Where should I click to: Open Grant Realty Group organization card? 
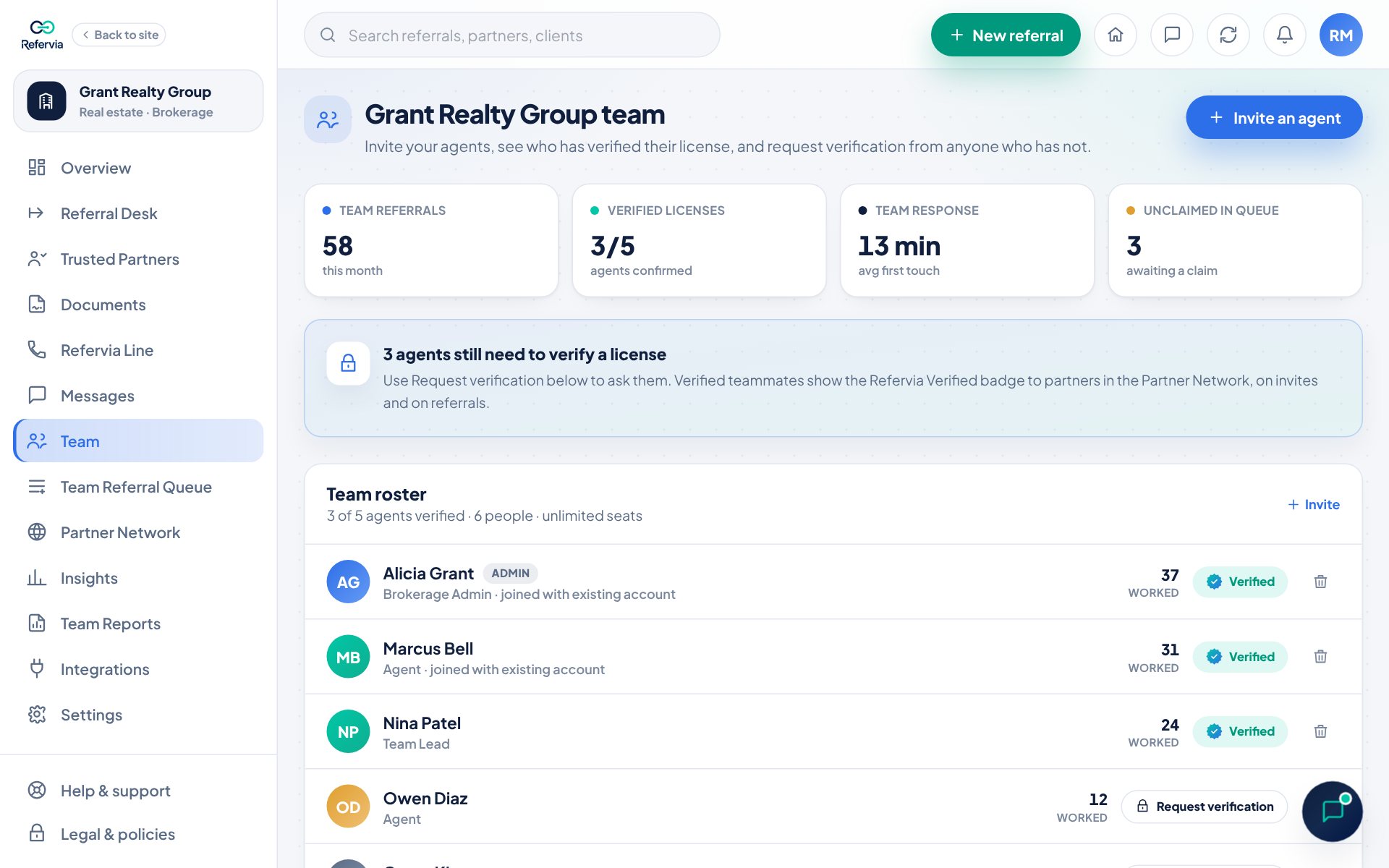click(x=138, y=101)
